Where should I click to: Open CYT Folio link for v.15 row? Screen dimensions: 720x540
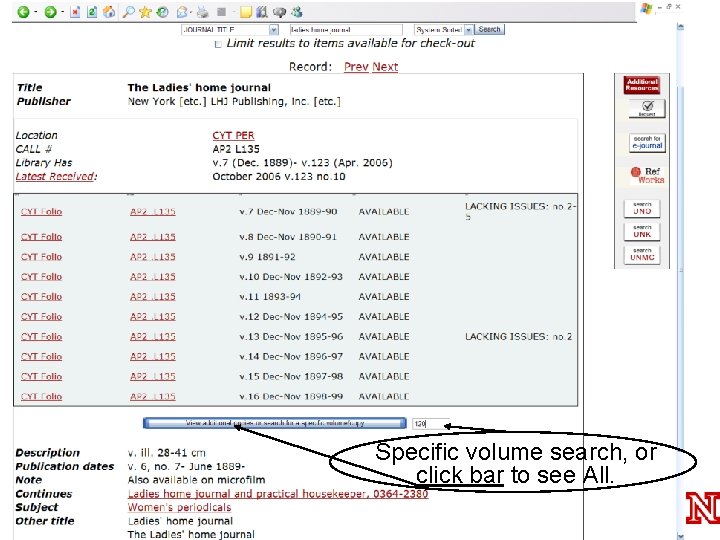pos(41,377)
